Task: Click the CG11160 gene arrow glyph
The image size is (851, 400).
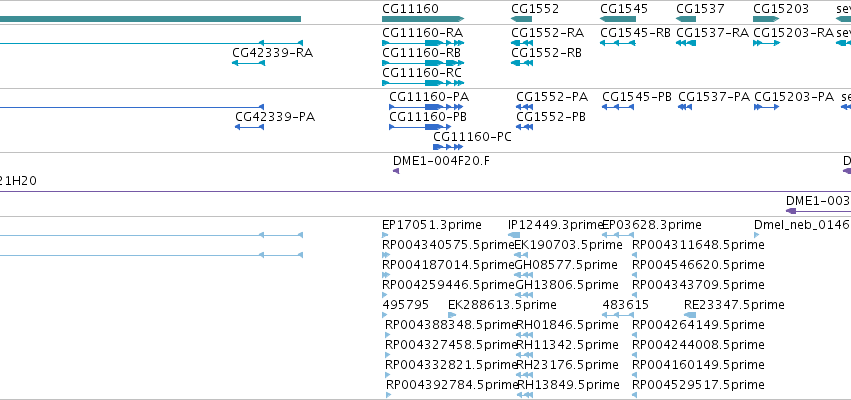Action: coord(423,19)
